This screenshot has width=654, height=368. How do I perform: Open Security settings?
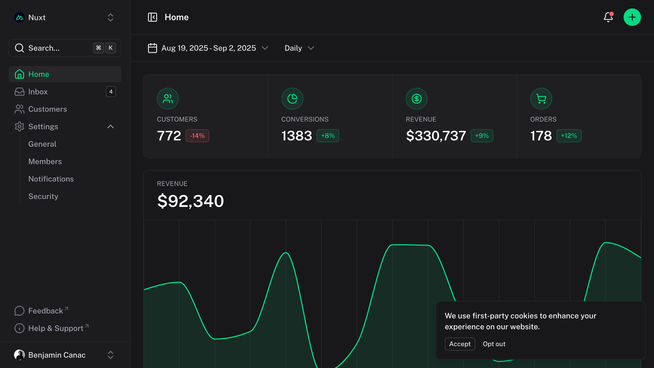[43, 197]
